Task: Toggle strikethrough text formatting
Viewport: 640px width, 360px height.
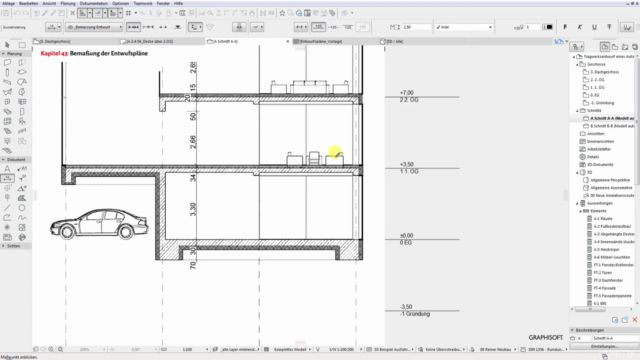Action: coord(609,27)
